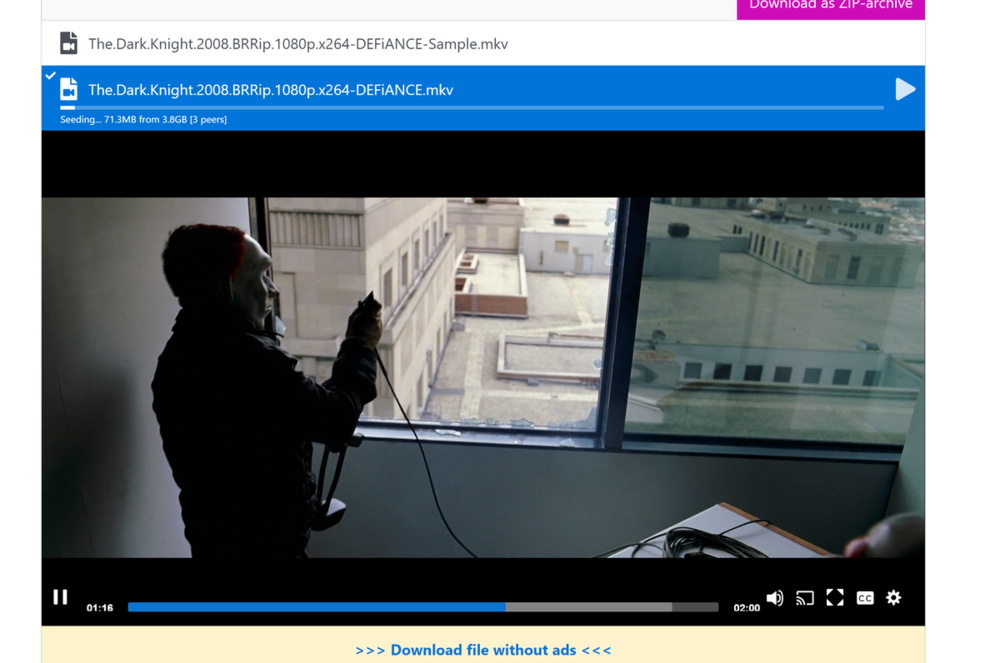The height and width of the screenshot is (663, 1000).
Task: Select The.Dark.Knight DEFiANCE.mkv file name
Action: [270, 90]
